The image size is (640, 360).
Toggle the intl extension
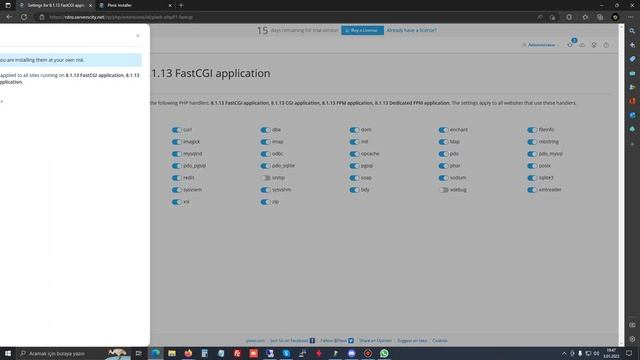pyautogui.click(x=354, y=142)
